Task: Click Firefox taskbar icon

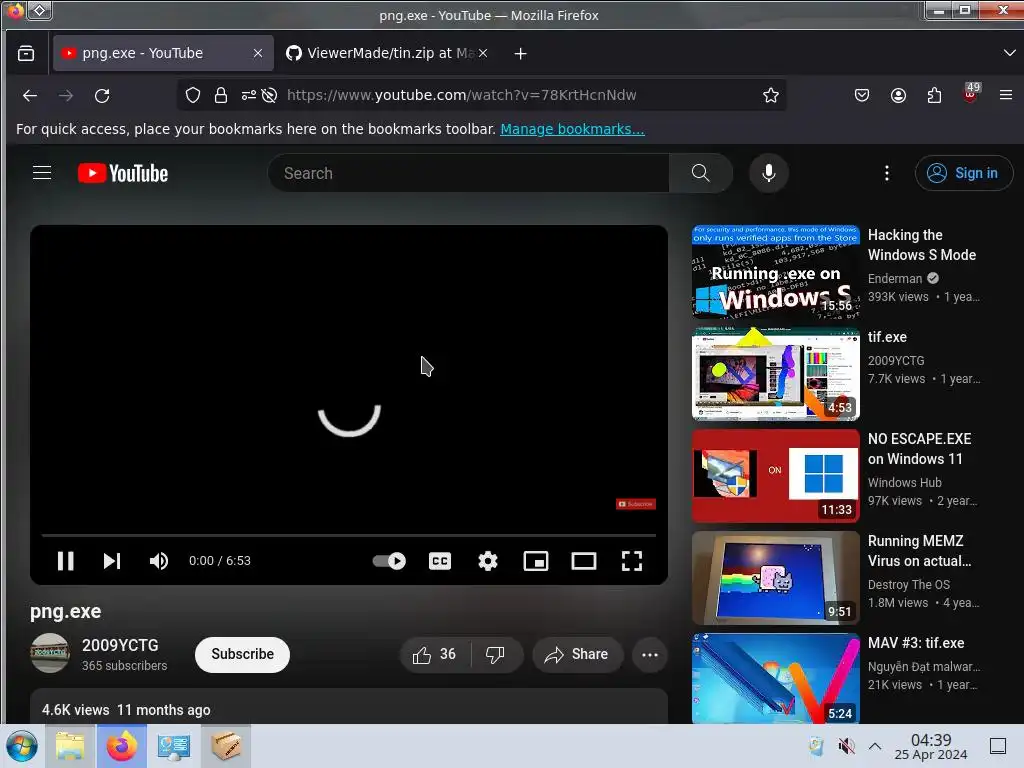Action: [x=122, y=746]
